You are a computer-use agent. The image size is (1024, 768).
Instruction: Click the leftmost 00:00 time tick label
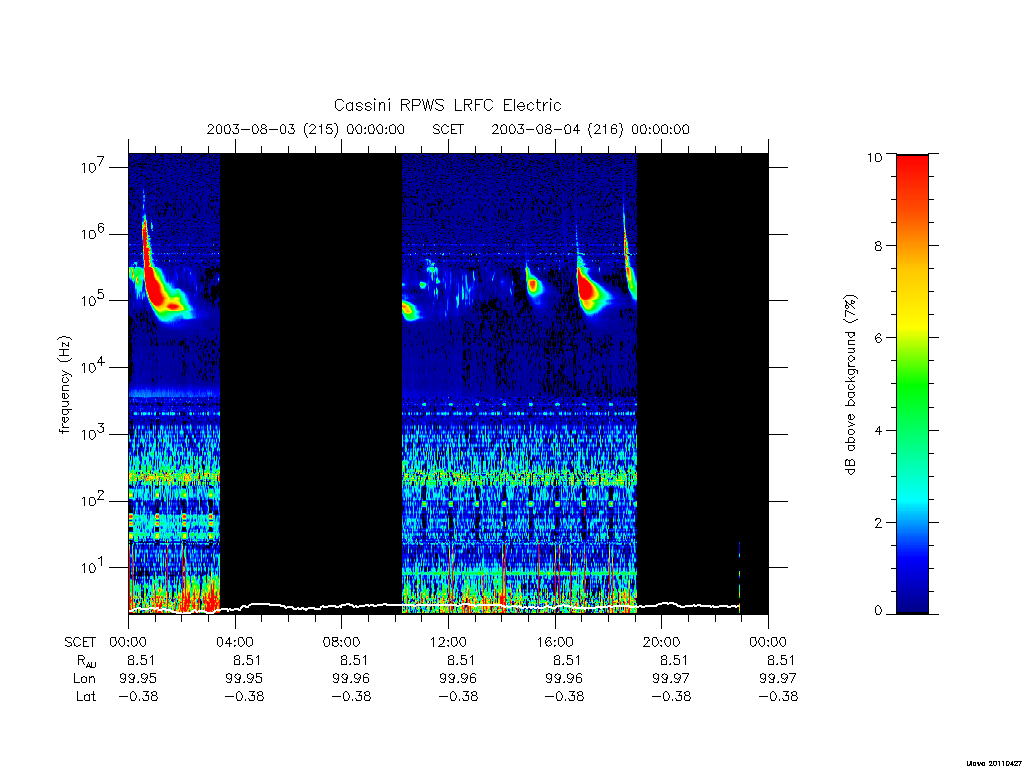128,642
